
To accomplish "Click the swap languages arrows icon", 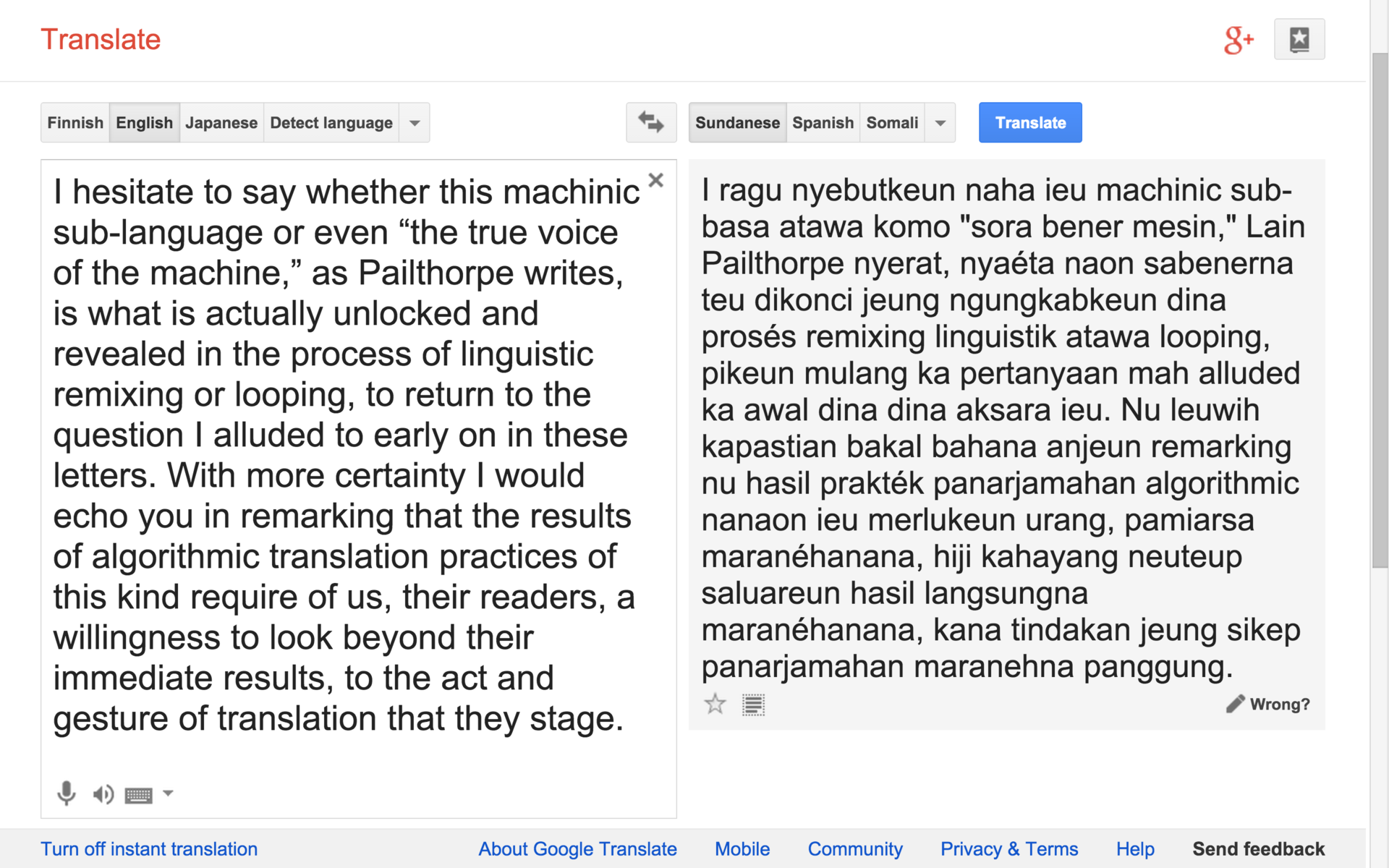I will [x=650, y=122].
